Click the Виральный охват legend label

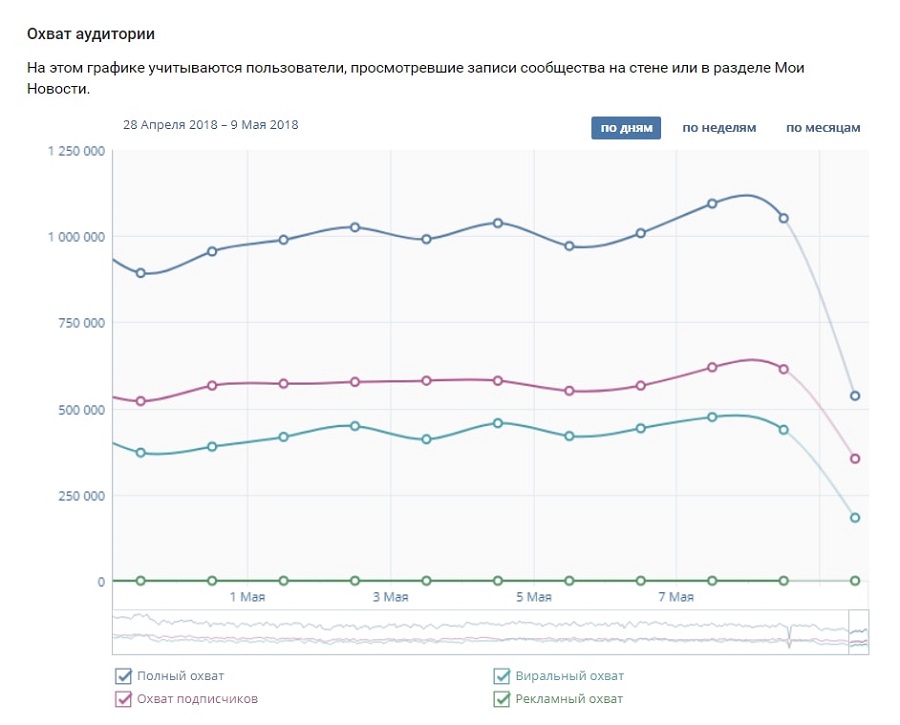tap(569, 676)
